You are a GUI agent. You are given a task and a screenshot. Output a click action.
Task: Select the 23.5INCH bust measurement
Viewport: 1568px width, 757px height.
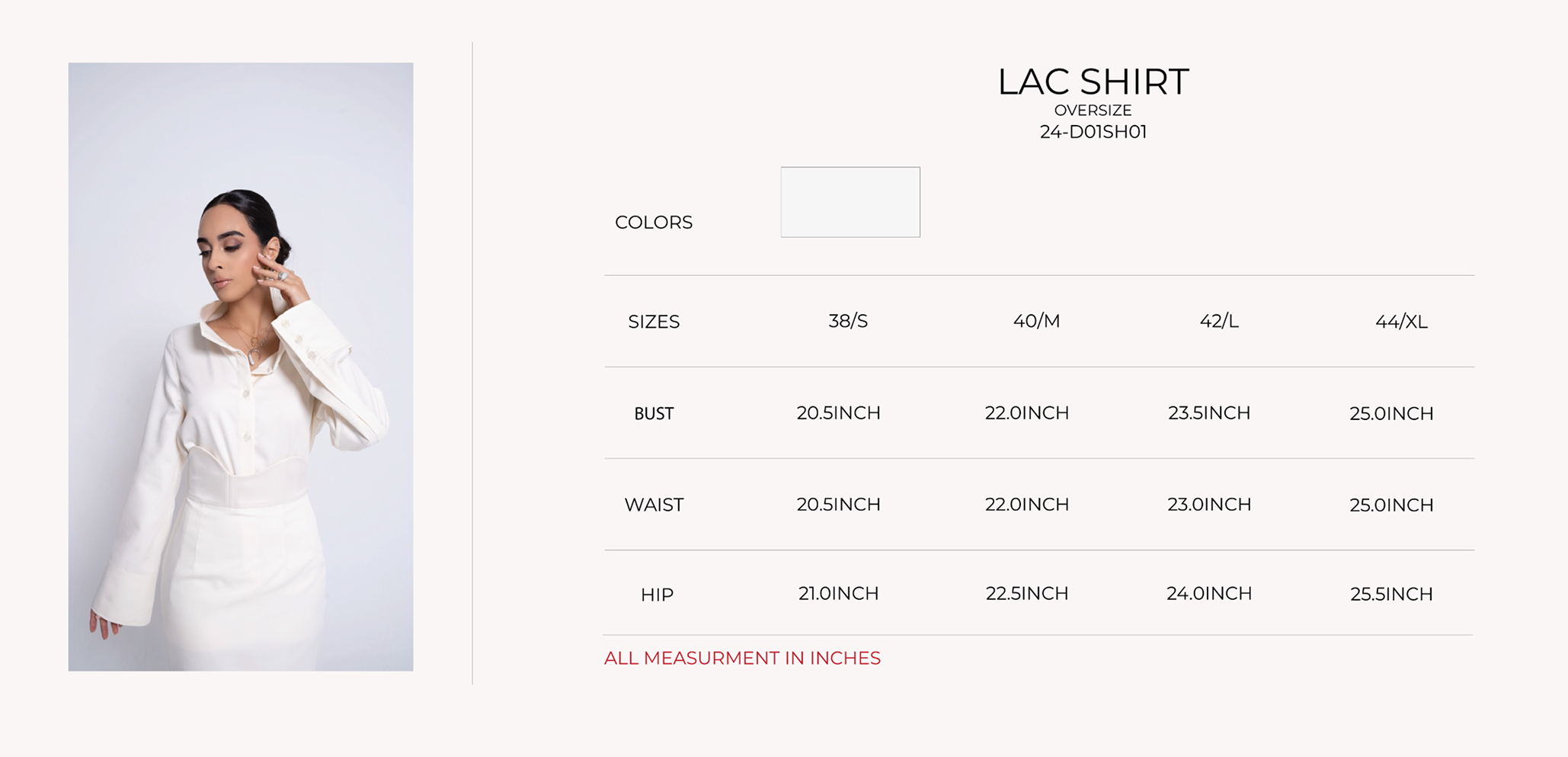(1209, 412)
